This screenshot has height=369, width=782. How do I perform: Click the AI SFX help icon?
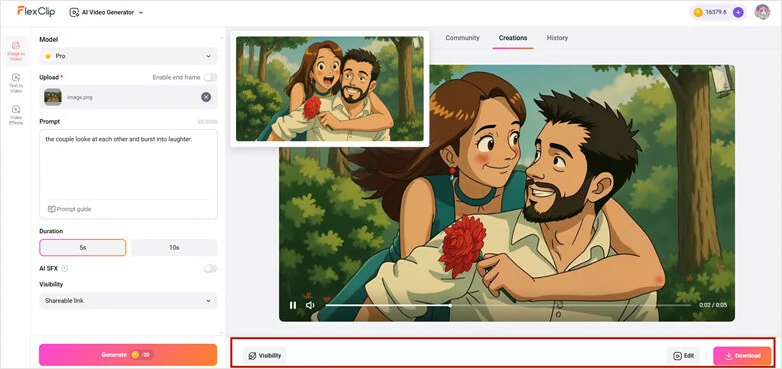64,269
